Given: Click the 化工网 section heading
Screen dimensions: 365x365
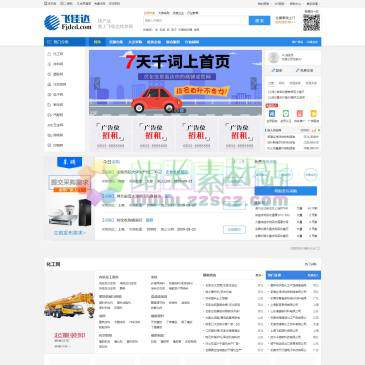Looking at the screenshot, I should point(53,264).
